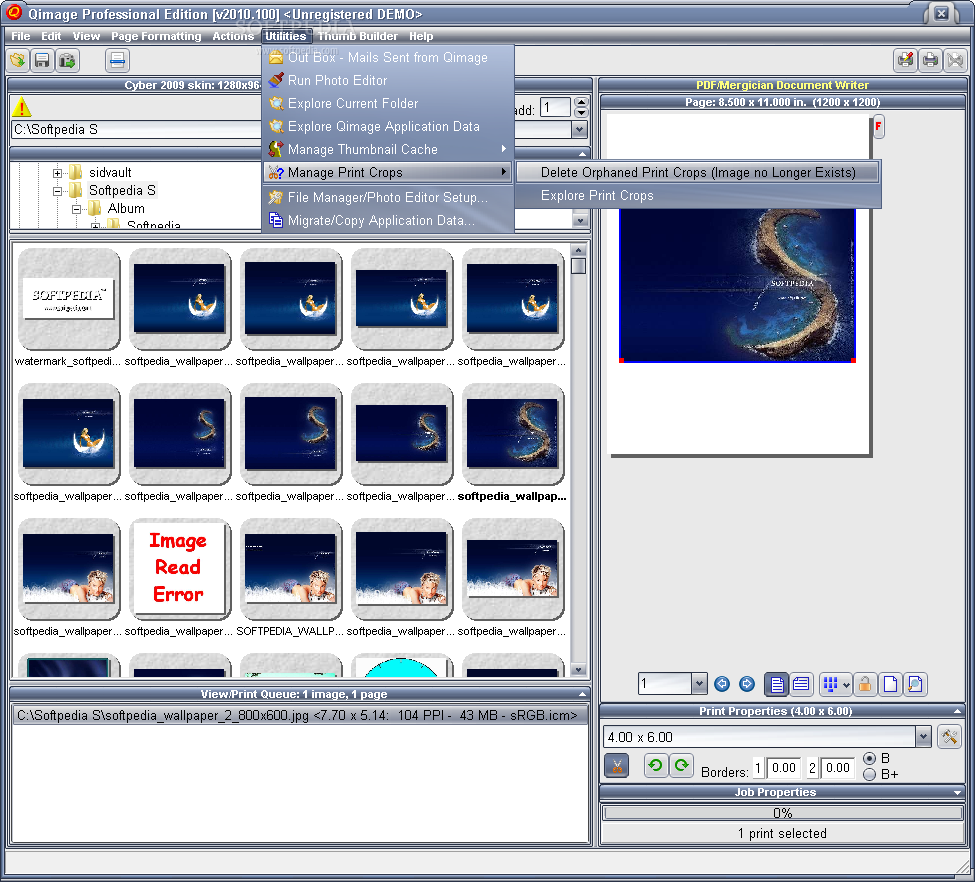975x882 pixels.
Task: Click the Border 1 value field
Action: point(783,768)
